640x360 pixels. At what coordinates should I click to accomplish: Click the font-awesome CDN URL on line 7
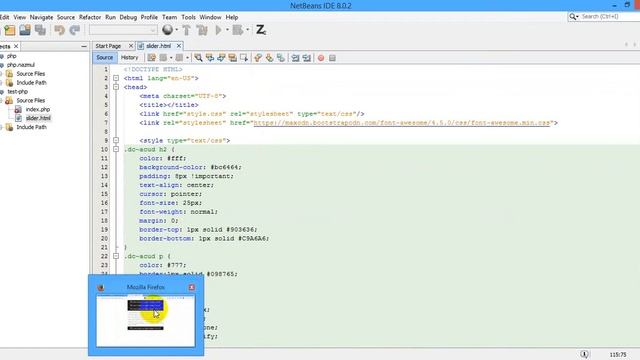click(402, 123)
